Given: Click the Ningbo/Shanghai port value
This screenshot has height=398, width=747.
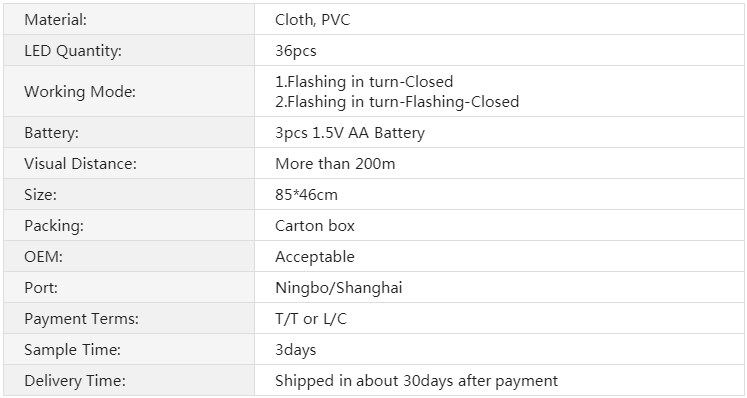Looking at the screenshot, I should (x=339, y=288).
